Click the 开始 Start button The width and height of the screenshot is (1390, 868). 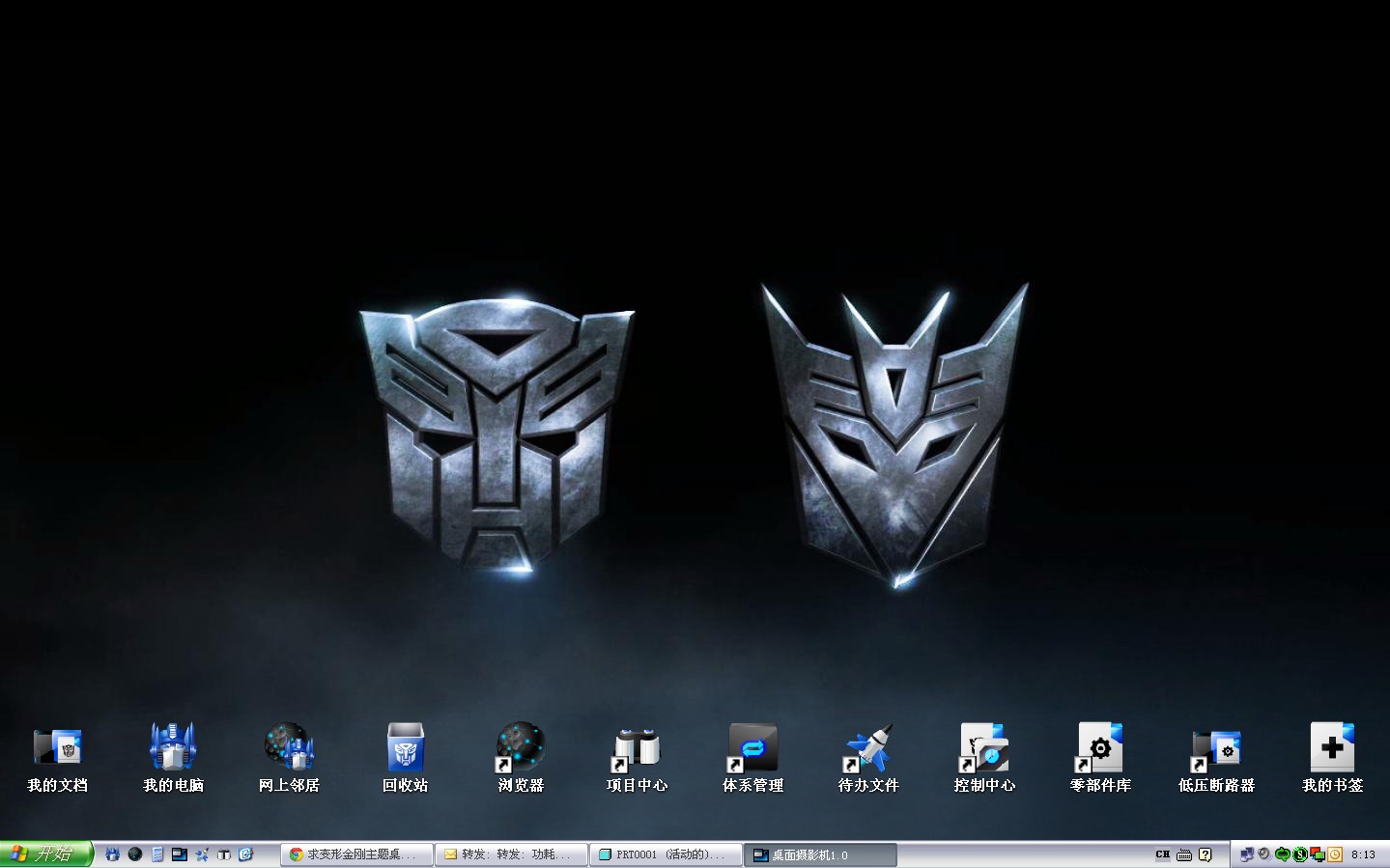[x=44, y=854]
